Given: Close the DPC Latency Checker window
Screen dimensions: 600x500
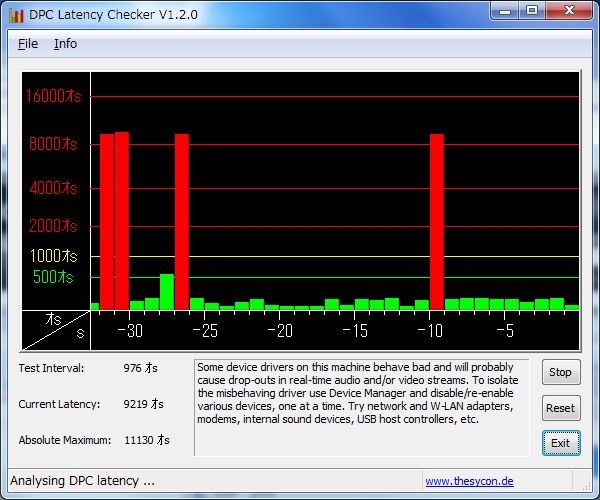Looking at the screenshot, I should point(569,11).
